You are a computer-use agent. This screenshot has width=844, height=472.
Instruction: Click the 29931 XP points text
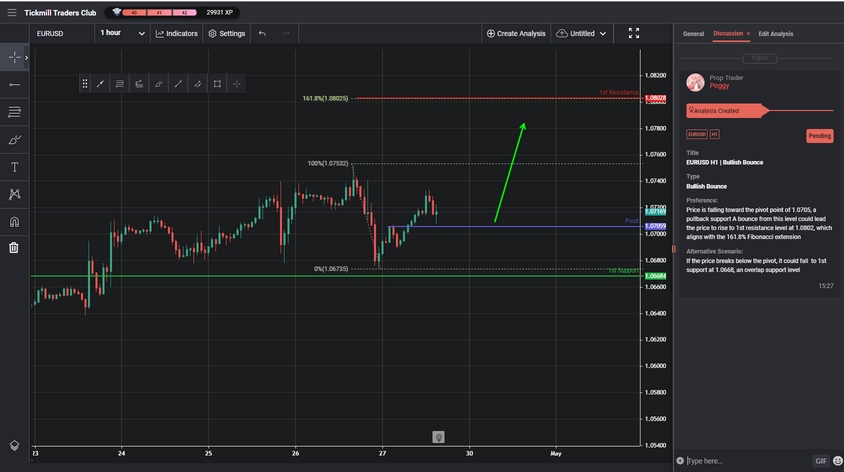220,12
